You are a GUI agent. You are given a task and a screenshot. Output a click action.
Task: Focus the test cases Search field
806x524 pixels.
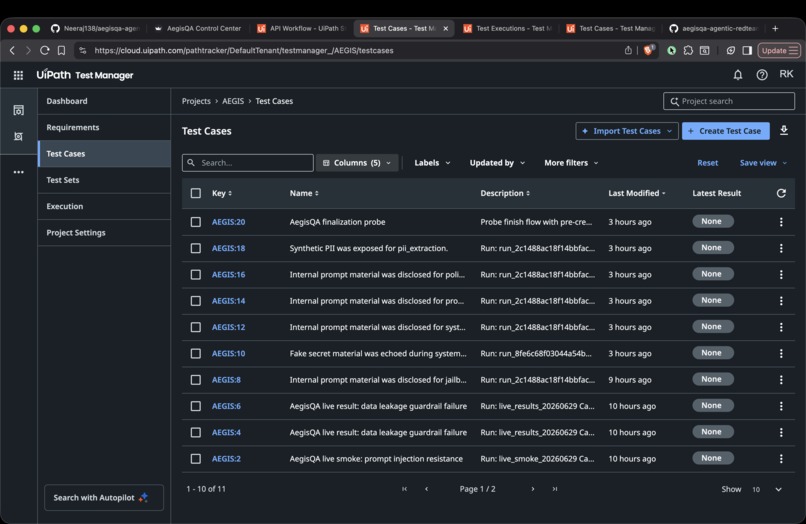coord(248,163)
